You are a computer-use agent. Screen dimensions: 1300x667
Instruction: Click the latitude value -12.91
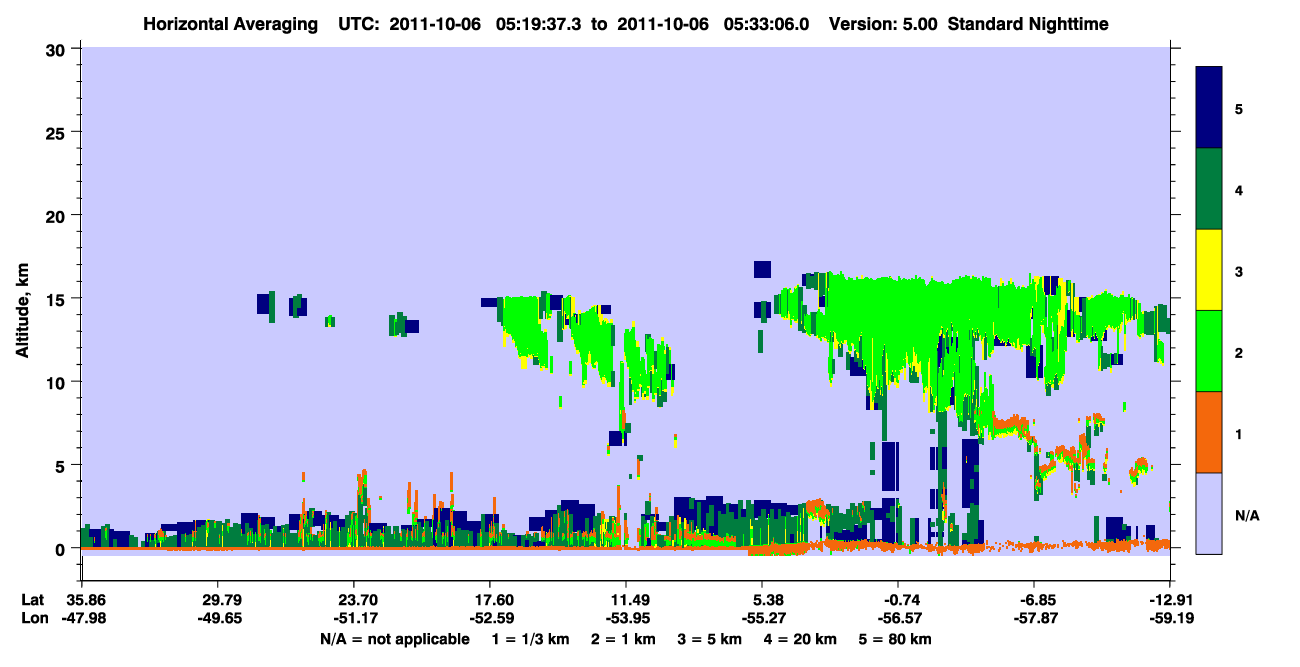pyautogui.click(x=1170, y=600)
